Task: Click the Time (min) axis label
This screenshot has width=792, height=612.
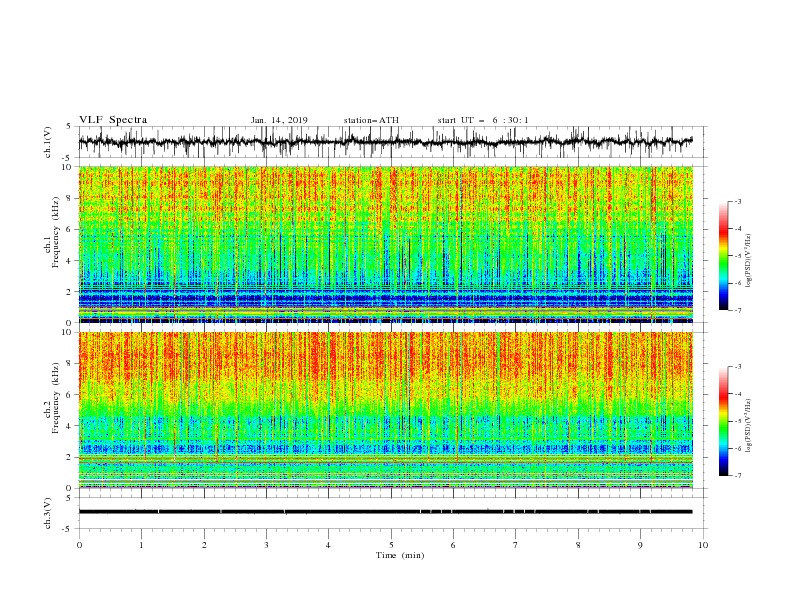Action: [400, 555]
